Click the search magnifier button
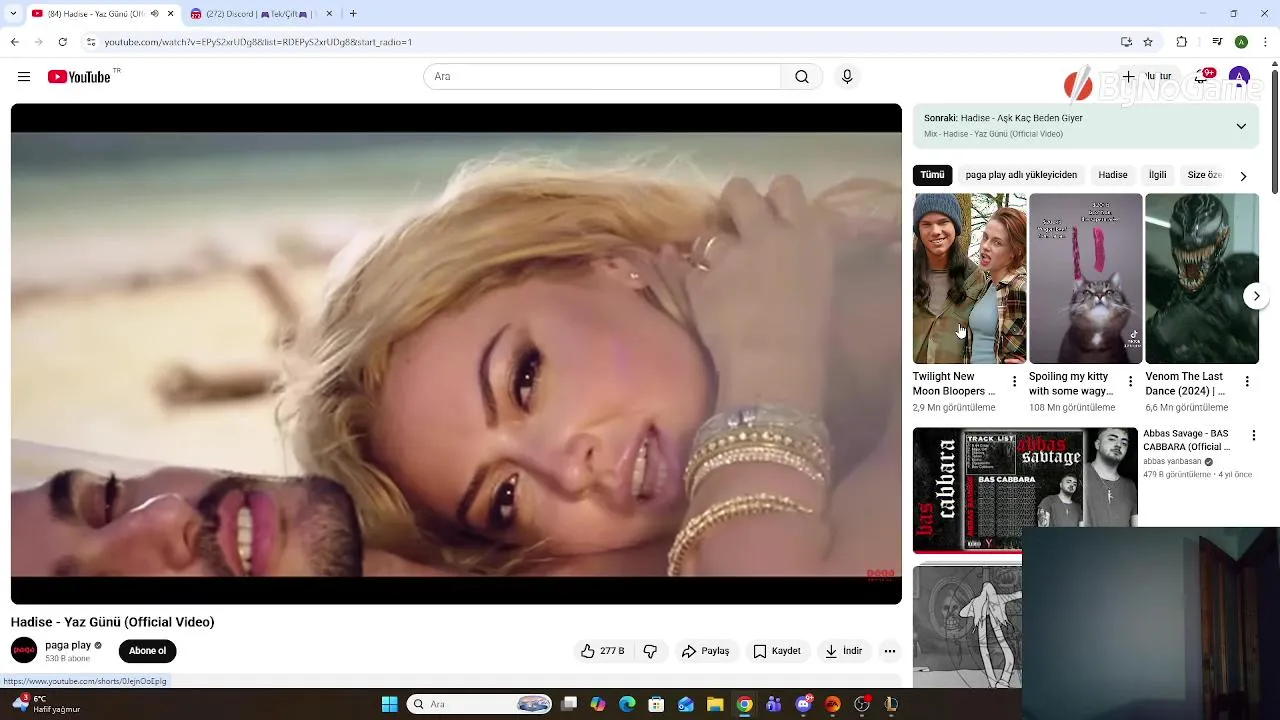 click(x=802, y=77)
